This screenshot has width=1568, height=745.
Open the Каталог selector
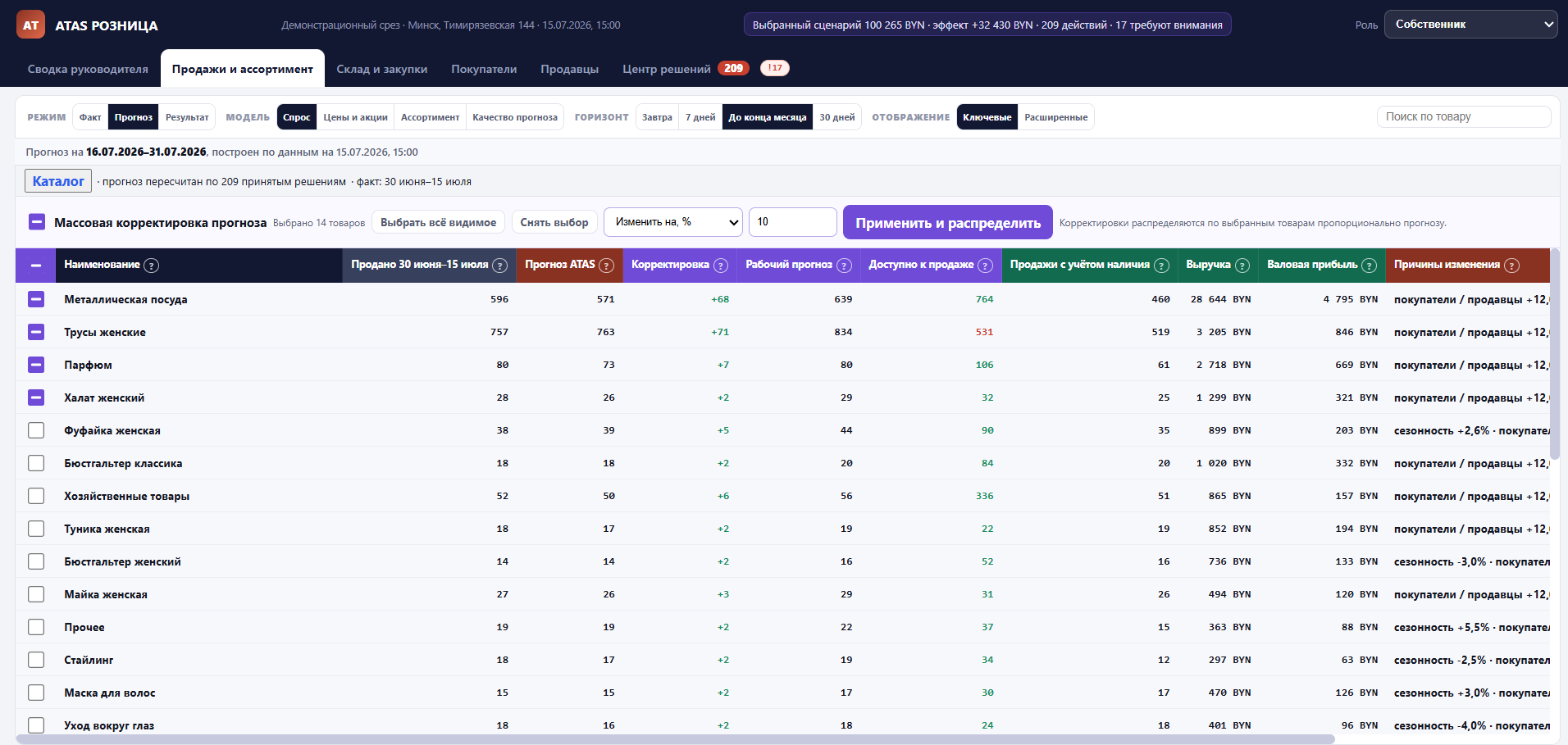(x=58, y=181)
